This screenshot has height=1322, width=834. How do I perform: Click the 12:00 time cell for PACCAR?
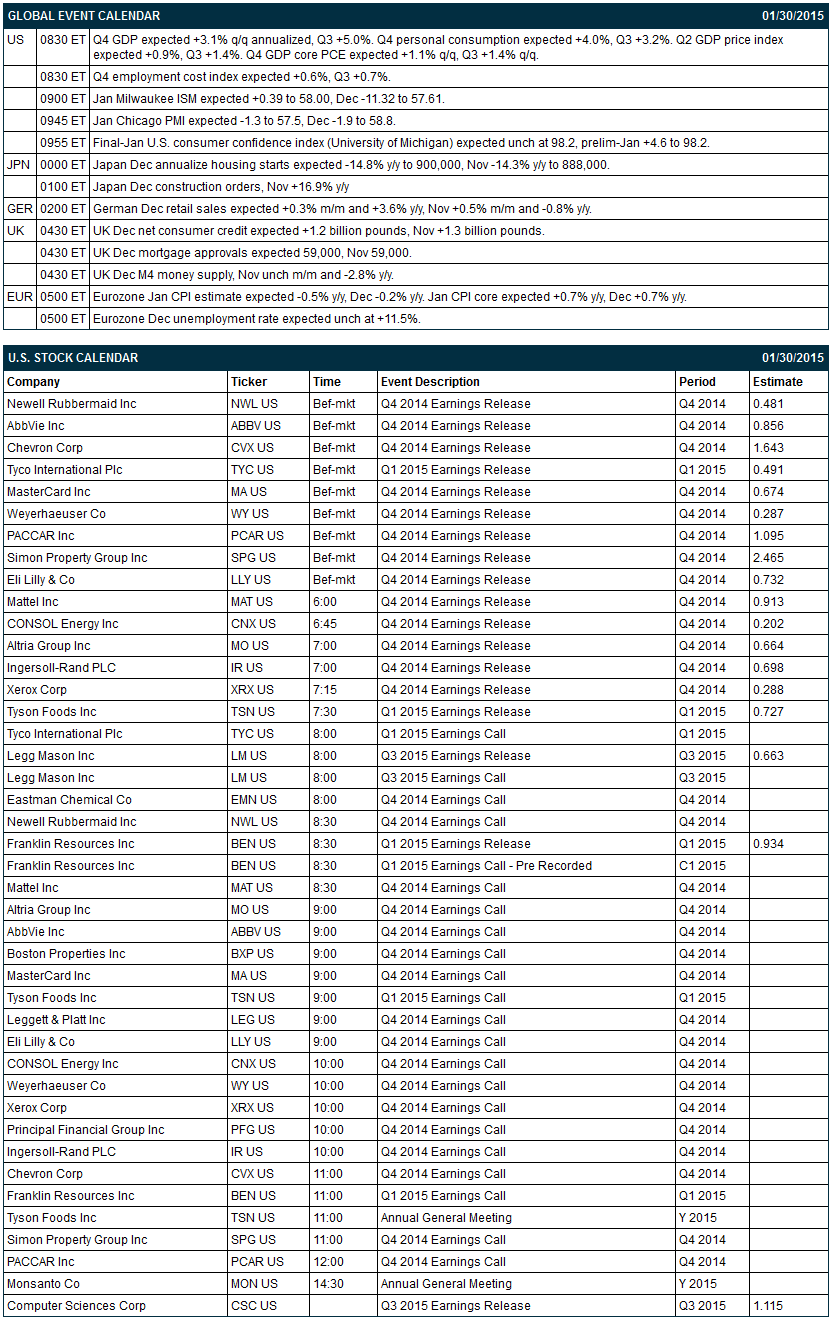tap(343, 1262)
